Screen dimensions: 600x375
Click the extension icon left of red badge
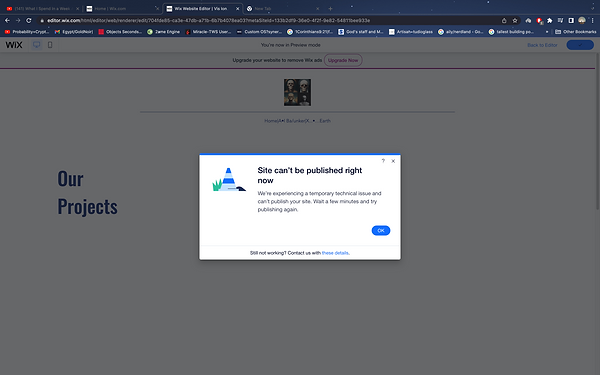[528, 21]
